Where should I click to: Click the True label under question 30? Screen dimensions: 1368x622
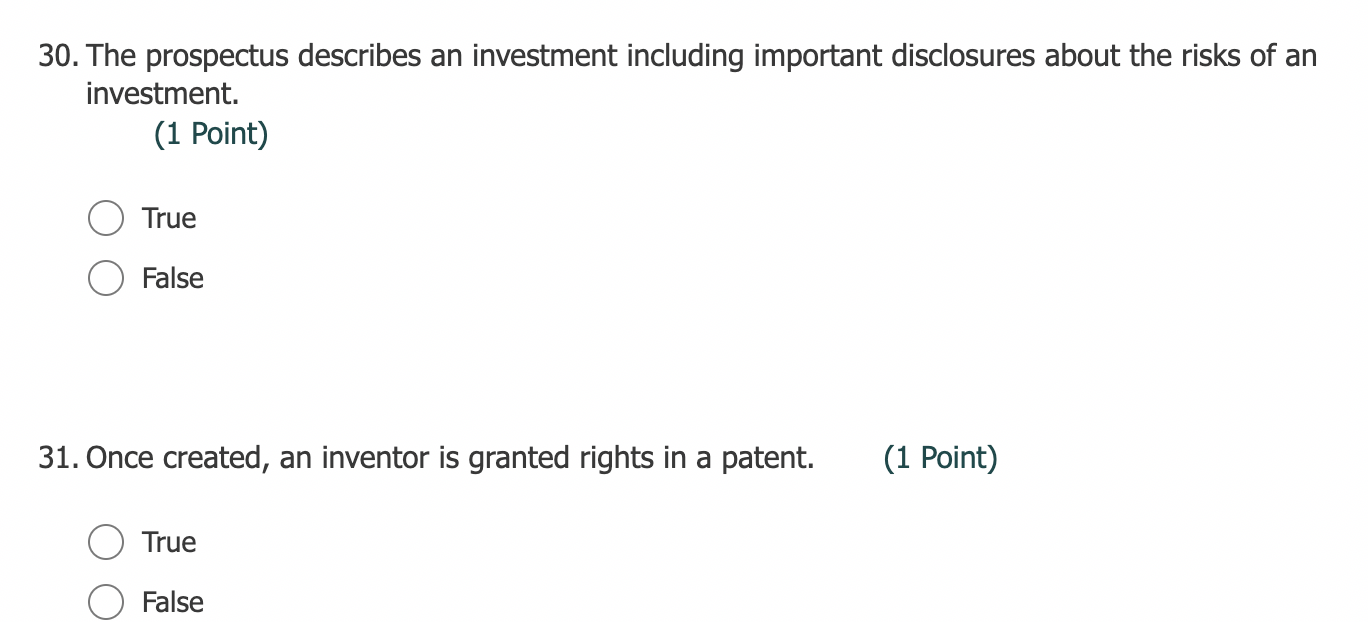(x=167, y=218)
